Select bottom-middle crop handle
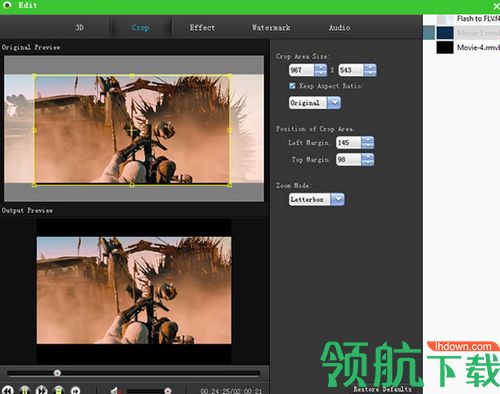This screenshot has height=394, width=500. click(132, 185)
